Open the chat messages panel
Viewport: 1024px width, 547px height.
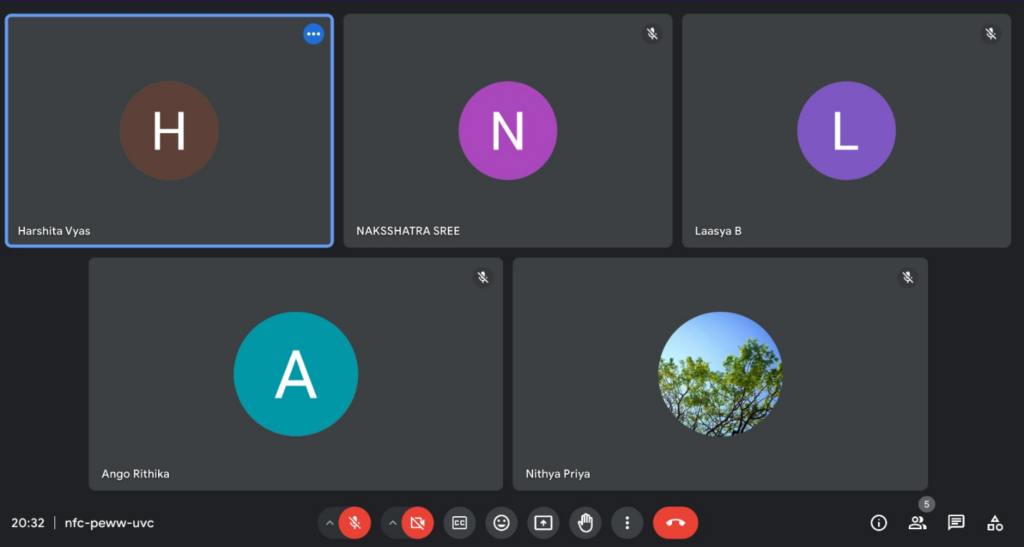click(x=956, y=522)
